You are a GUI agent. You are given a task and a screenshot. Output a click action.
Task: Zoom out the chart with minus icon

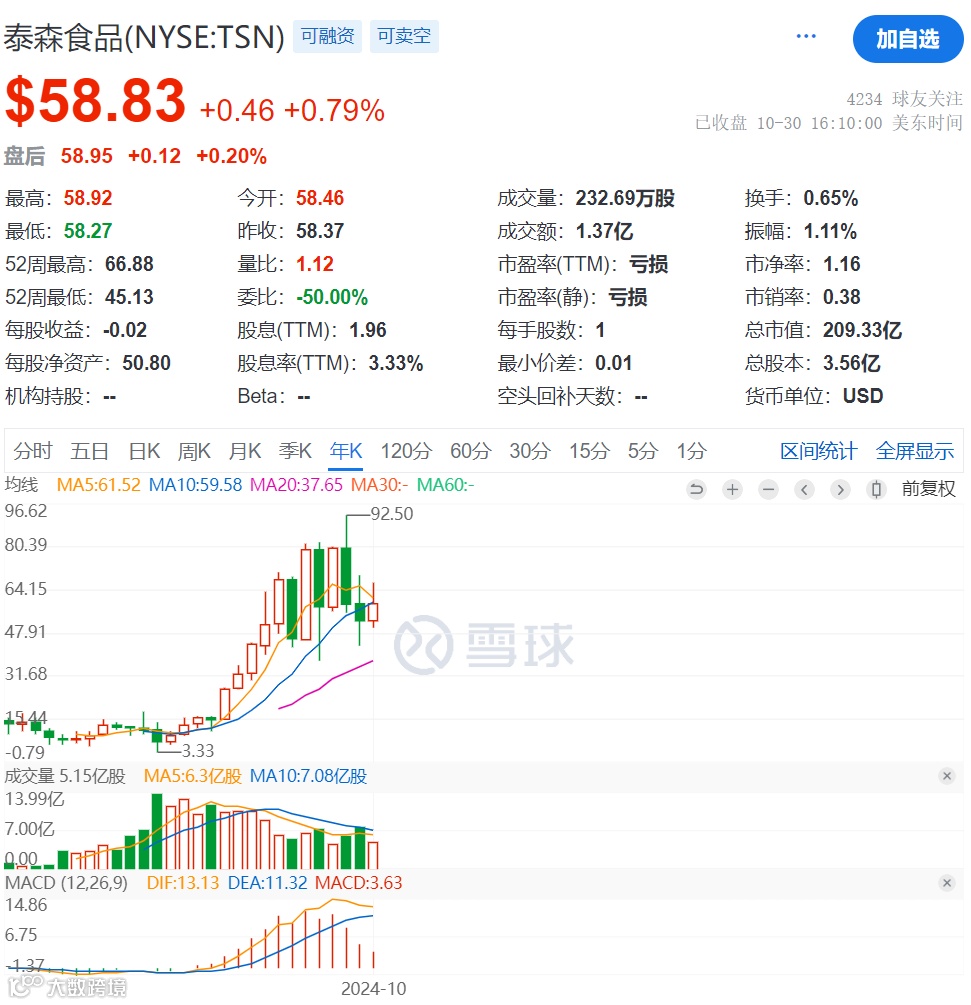coord(768,490)
